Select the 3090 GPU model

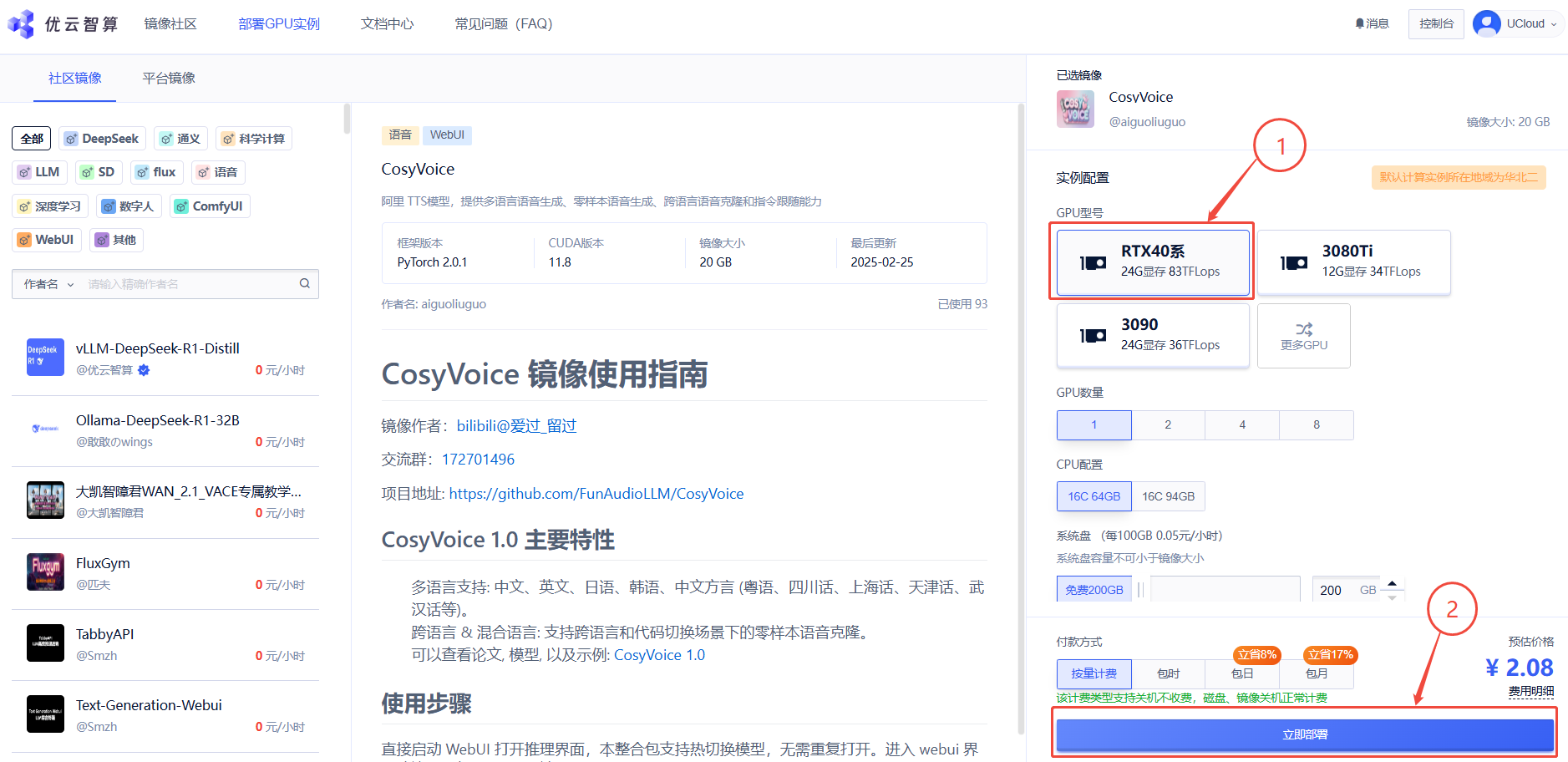tap(1153, 335)
